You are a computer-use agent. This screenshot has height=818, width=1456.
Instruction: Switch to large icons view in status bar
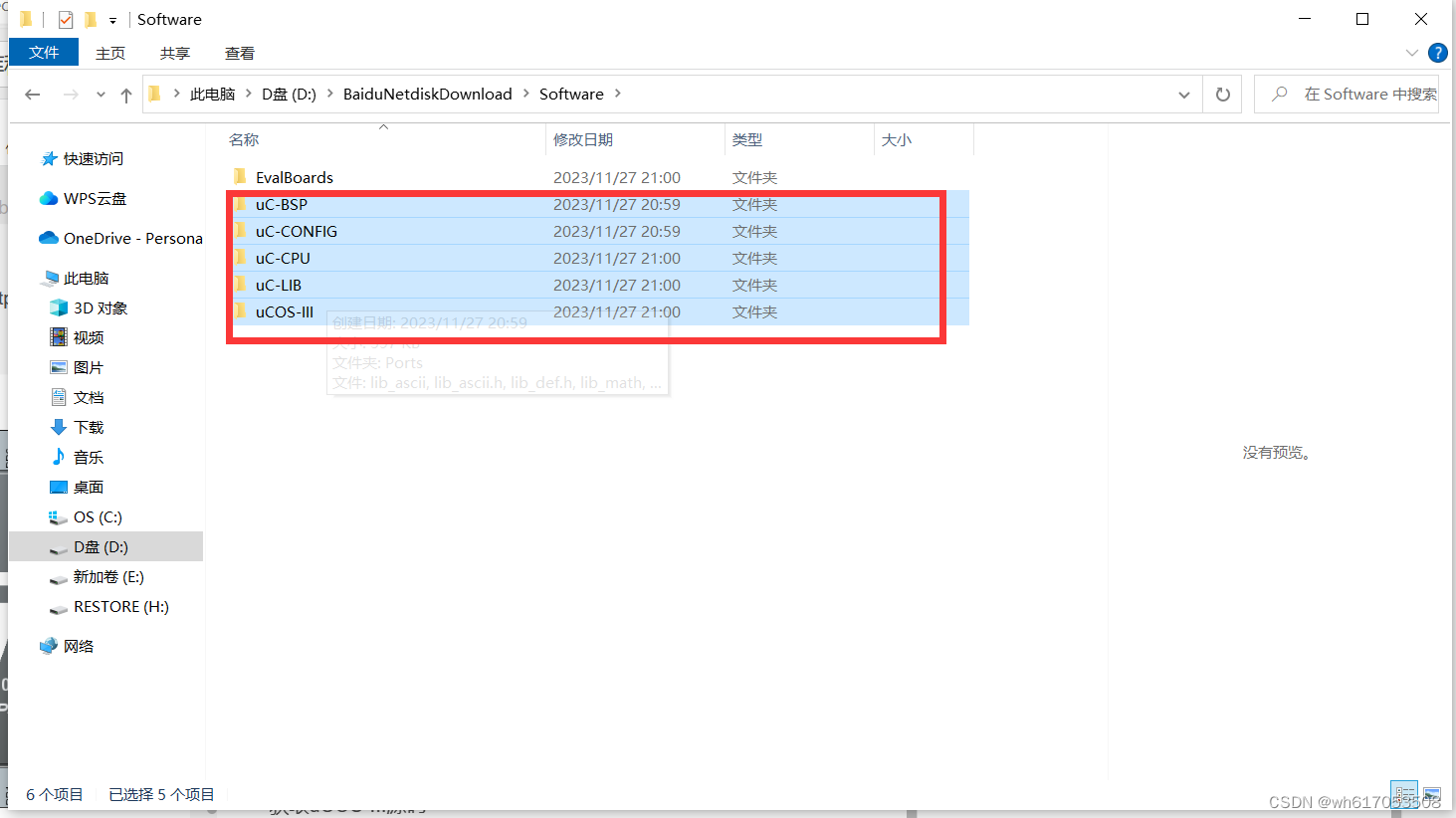pyautogui.click(x=1432, y=794)
